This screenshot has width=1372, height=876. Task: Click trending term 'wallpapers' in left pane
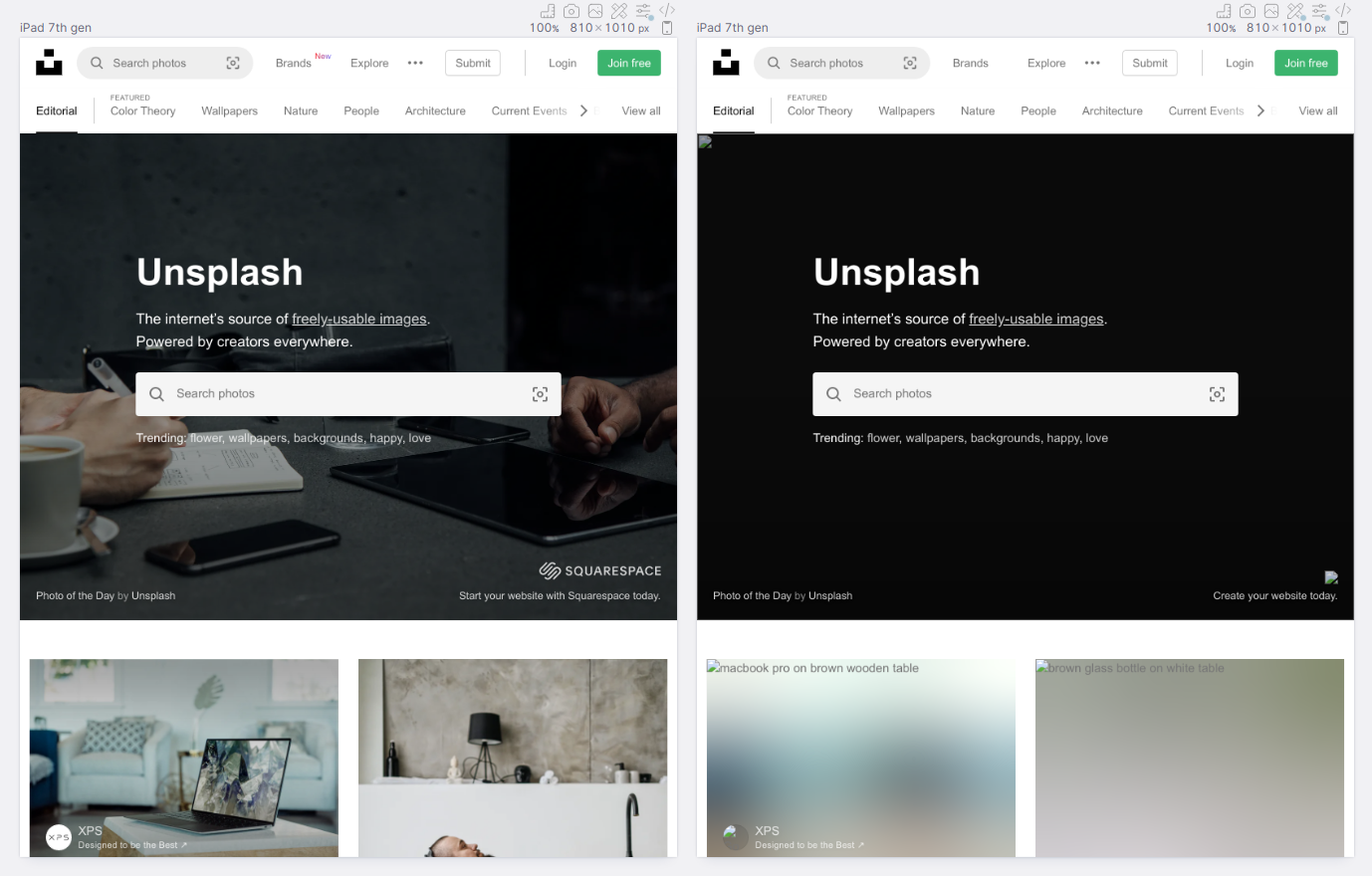[x=257, y=438]
